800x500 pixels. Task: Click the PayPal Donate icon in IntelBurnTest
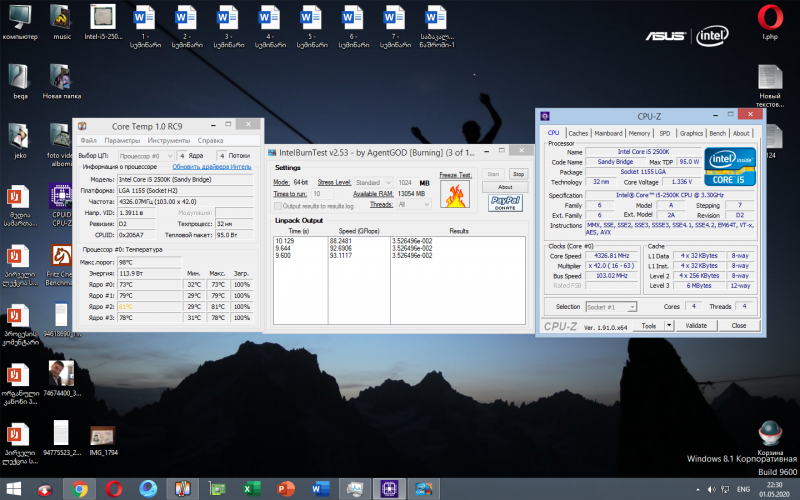coord(504,201)
